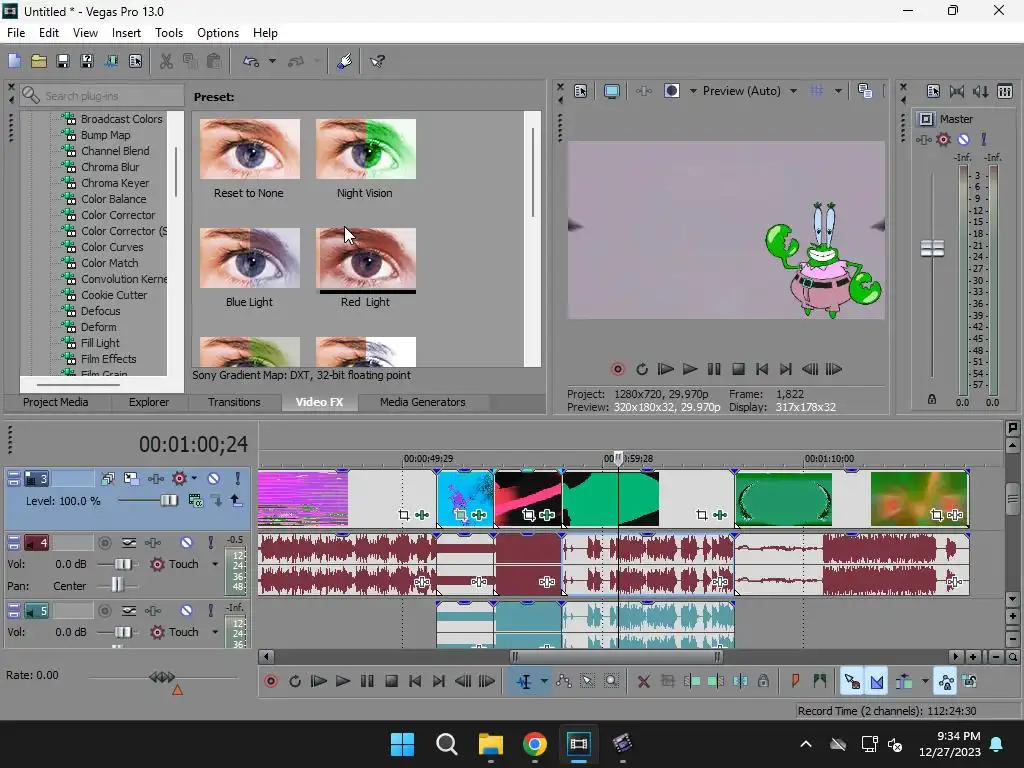This screenshot has height=768, width=1024.
Task: Click the New Project icon in toolbar
Action: (x=14, y=61)
